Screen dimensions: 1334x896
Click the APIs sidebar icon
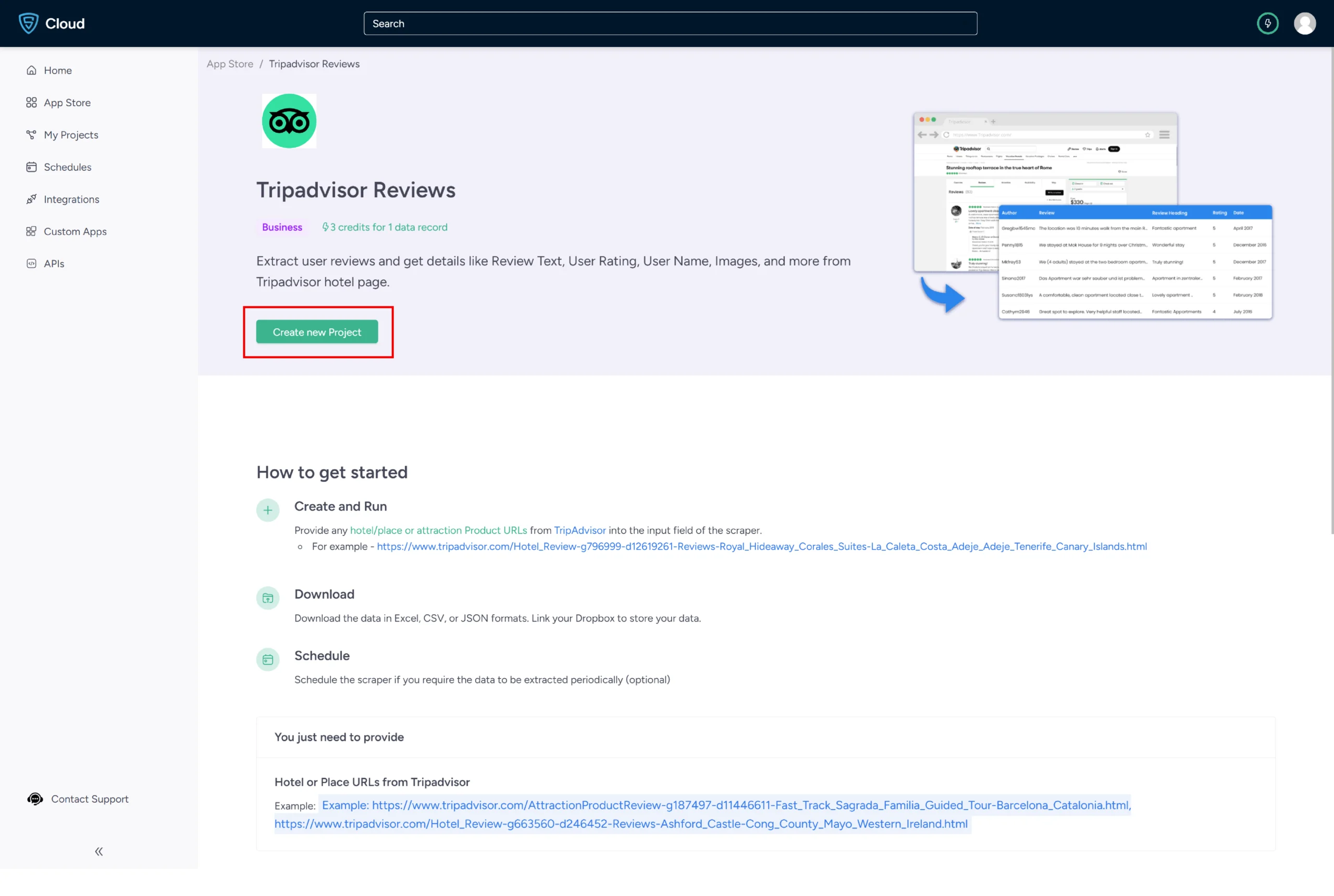(31, 263)
